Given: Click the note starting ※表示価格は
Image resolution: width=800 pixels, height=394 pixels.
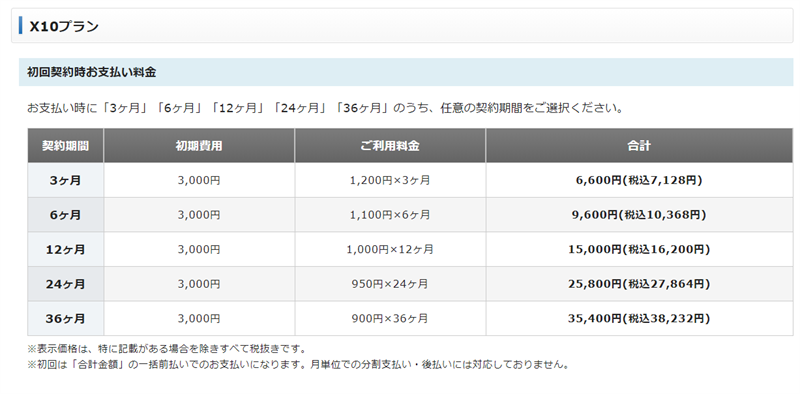Looking at the screenshot, I should pyautogui.click(x=167, y=349).
